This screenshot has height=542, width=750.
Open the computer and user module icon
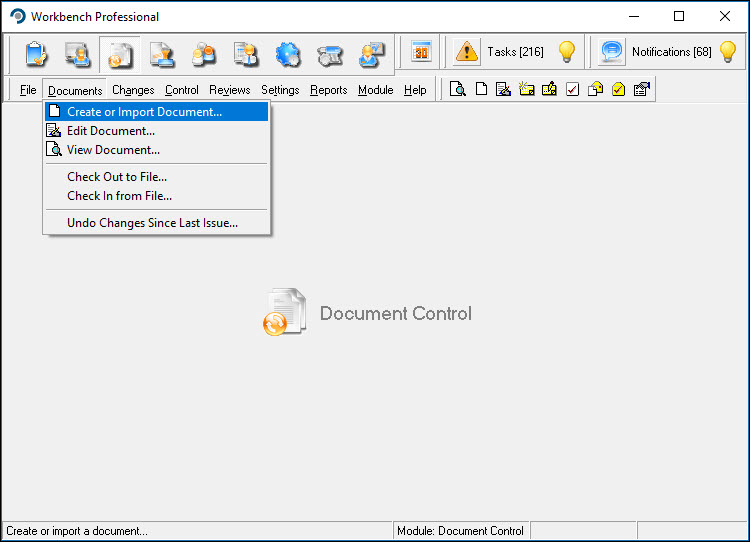[x=77, y=54]
